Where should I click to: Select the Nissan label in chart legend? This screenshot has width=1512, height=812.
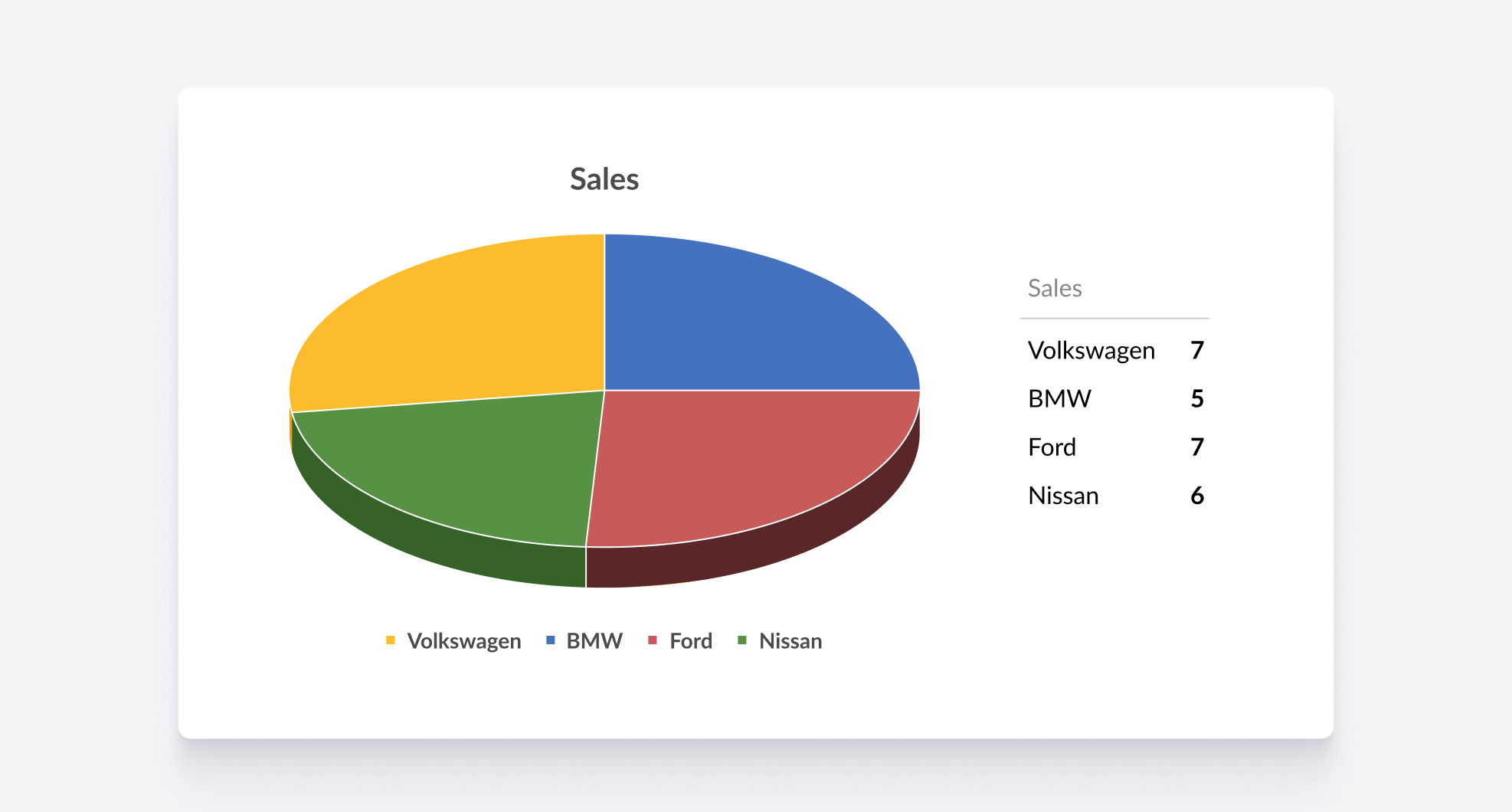790,641
